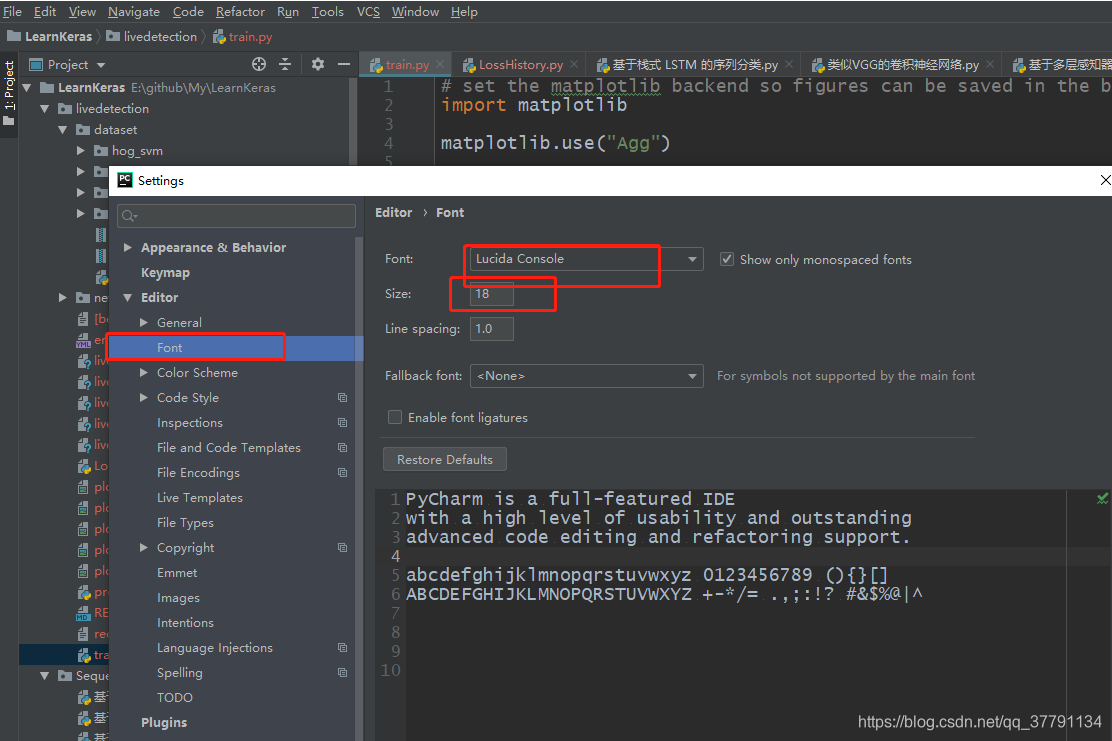Click the copy icon beside Spelling
Screen dimensions: 1112x741
[x=343, y=672]
